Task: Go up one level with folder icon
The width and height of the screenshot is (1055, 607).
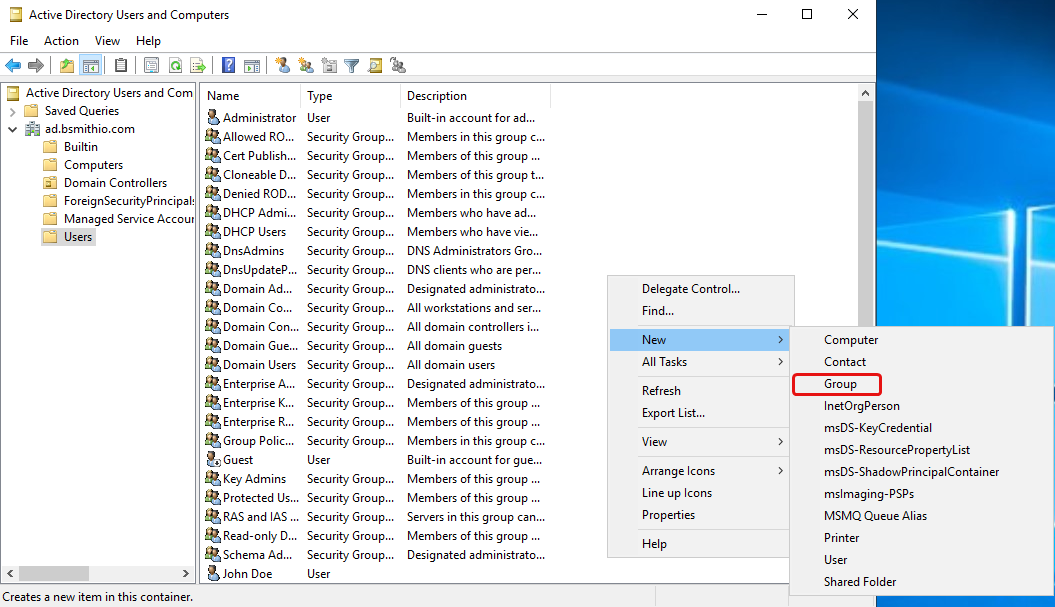Action: click(67, 65)
